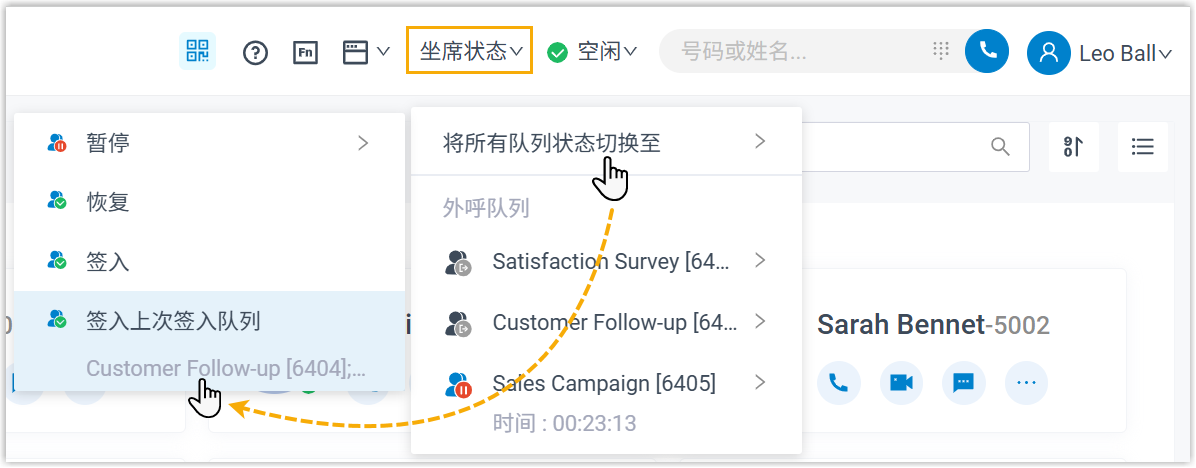Choose 恢复 in the status menu

click(108, 203)
